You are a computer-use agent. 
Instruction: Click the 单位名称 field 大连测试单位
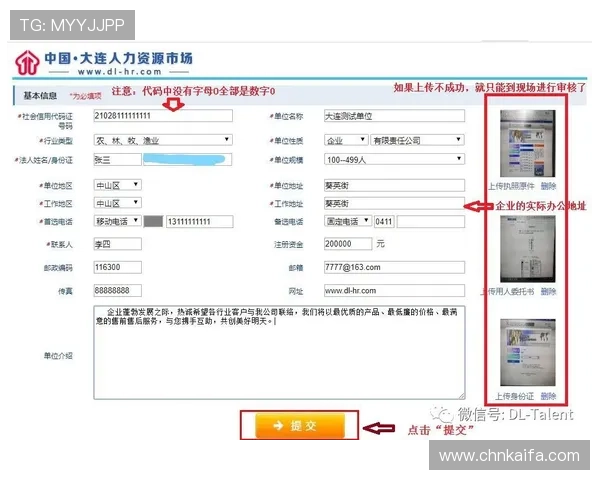pos(394,116)
